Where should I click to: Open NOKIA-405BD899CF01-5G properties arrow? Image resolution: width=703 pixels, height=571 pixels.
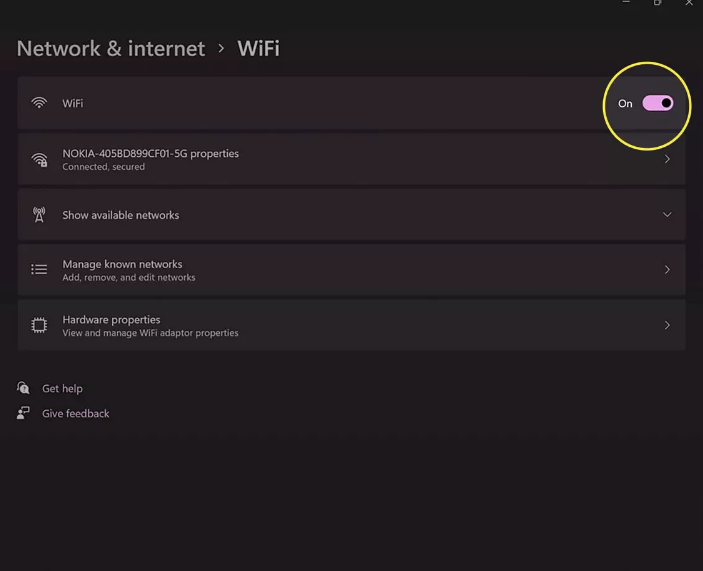click(x=667, y=159)
